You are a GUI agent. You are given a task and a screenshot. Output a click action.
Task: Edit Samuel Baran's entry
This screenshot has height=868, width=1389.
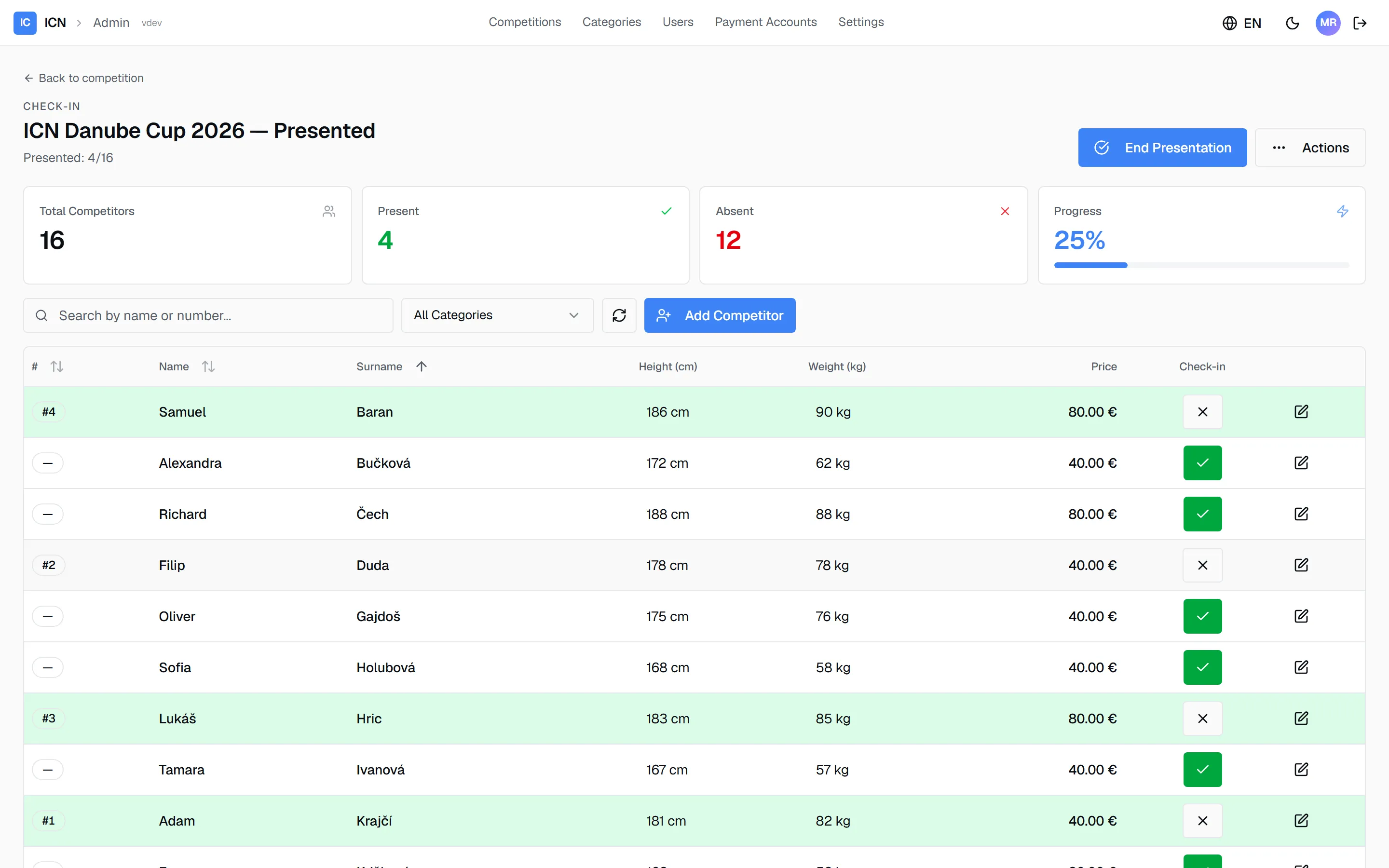1301,412
